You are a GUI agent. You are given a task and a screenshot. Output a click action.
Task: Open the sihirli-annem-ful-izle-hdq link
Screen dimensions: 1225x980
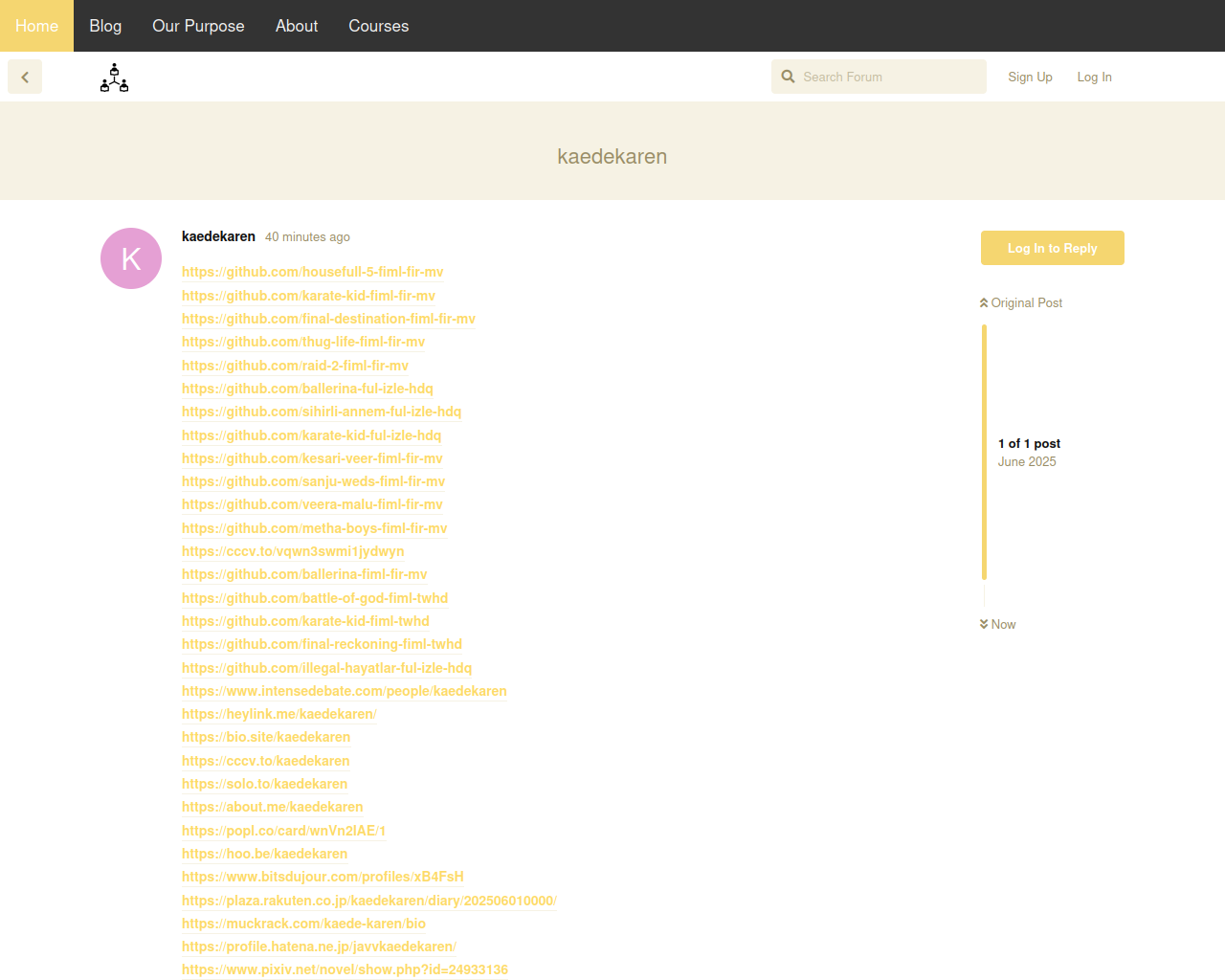pyautogui.click(x=322, y=412)
